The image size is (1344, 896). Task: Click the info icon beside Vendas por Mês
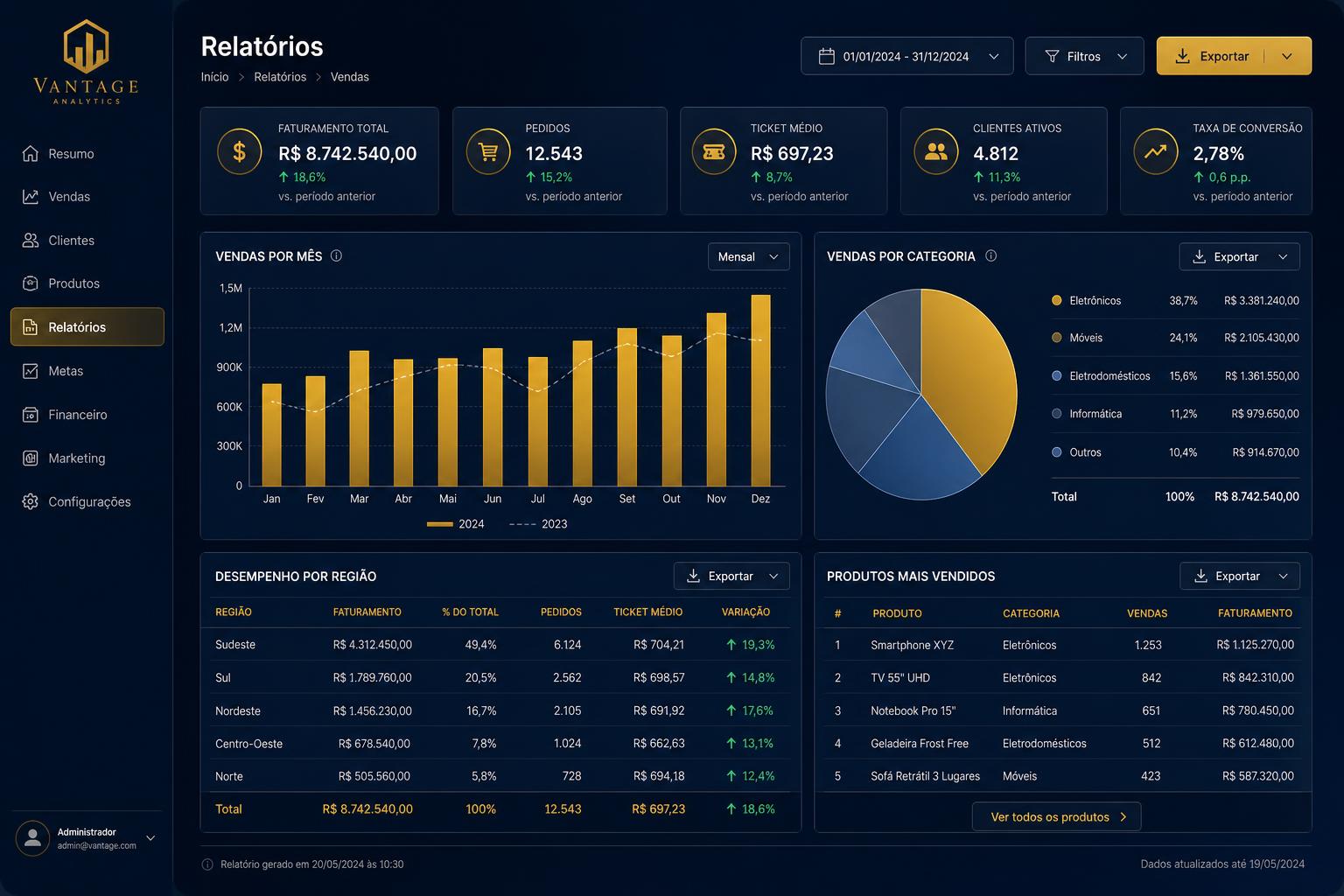[336, 256]
